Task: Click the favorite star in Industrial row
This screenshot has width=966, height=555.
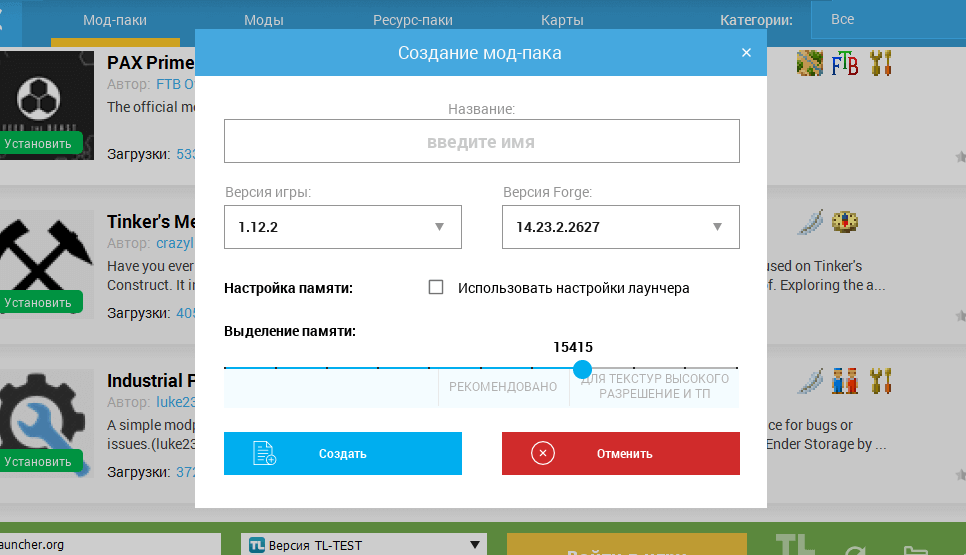Action: [x=960, y=475]
